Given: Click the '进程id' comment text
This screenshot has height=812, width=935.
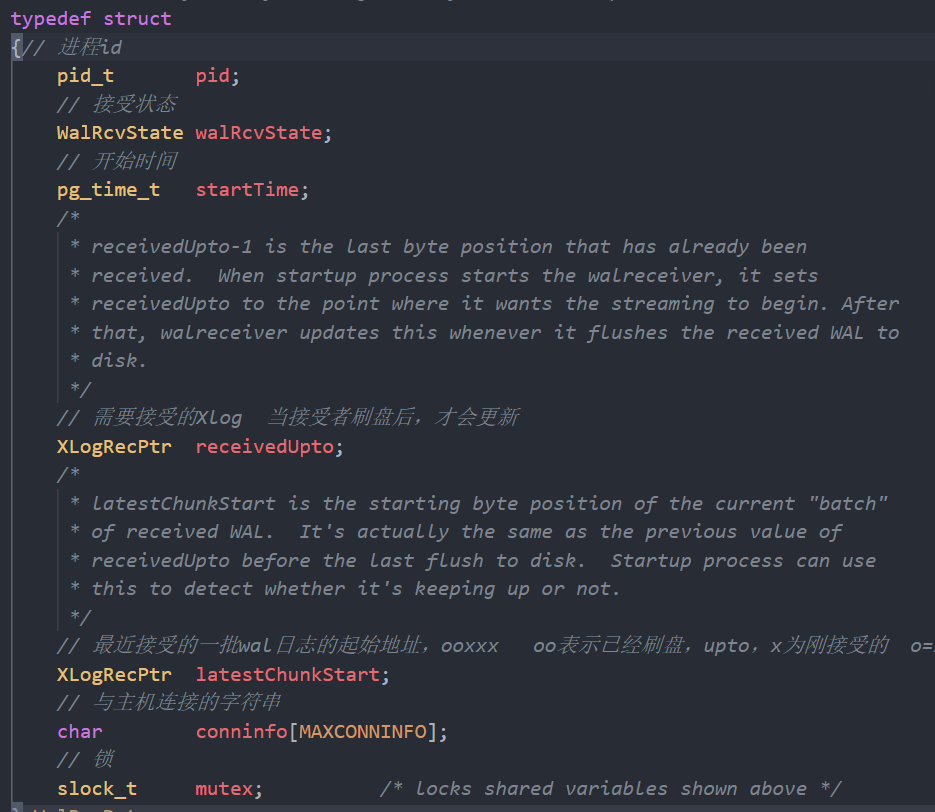Looking at the screenshot, I should [90, 47].
